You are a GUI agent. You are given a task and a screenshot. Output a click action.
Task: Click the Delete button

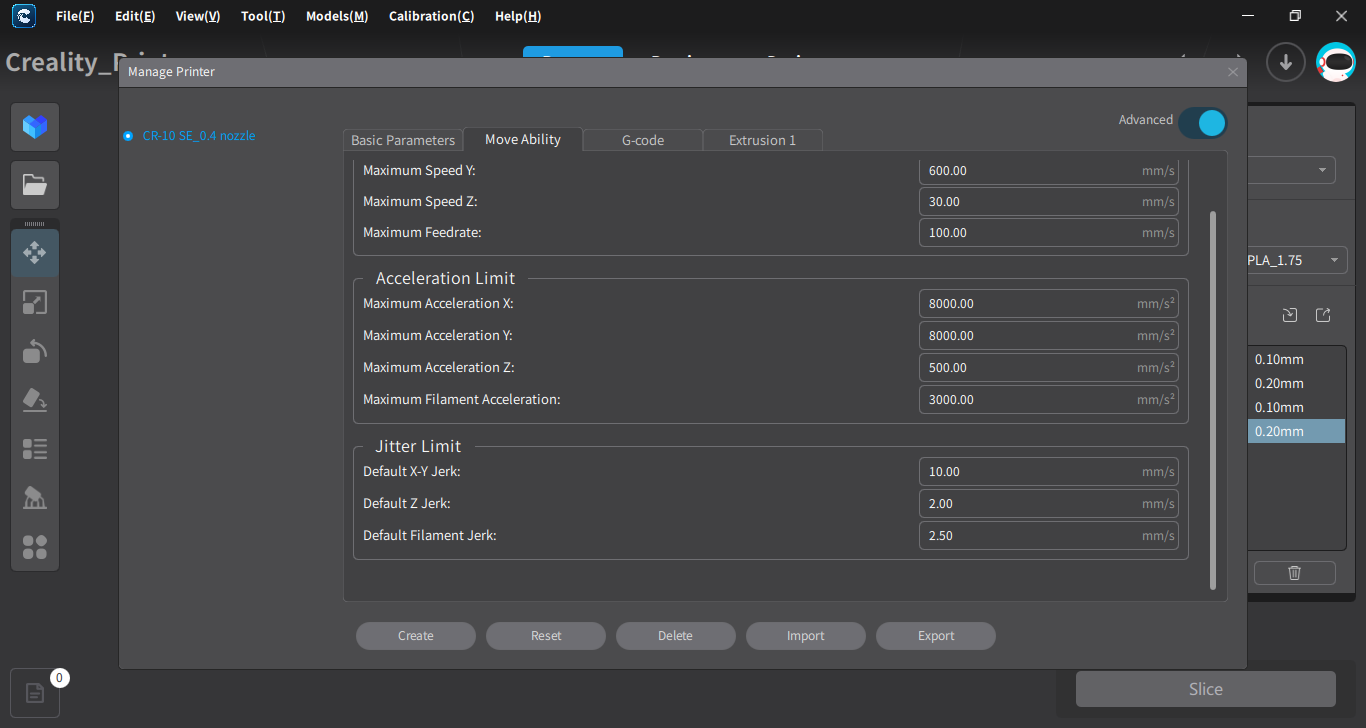676,636
